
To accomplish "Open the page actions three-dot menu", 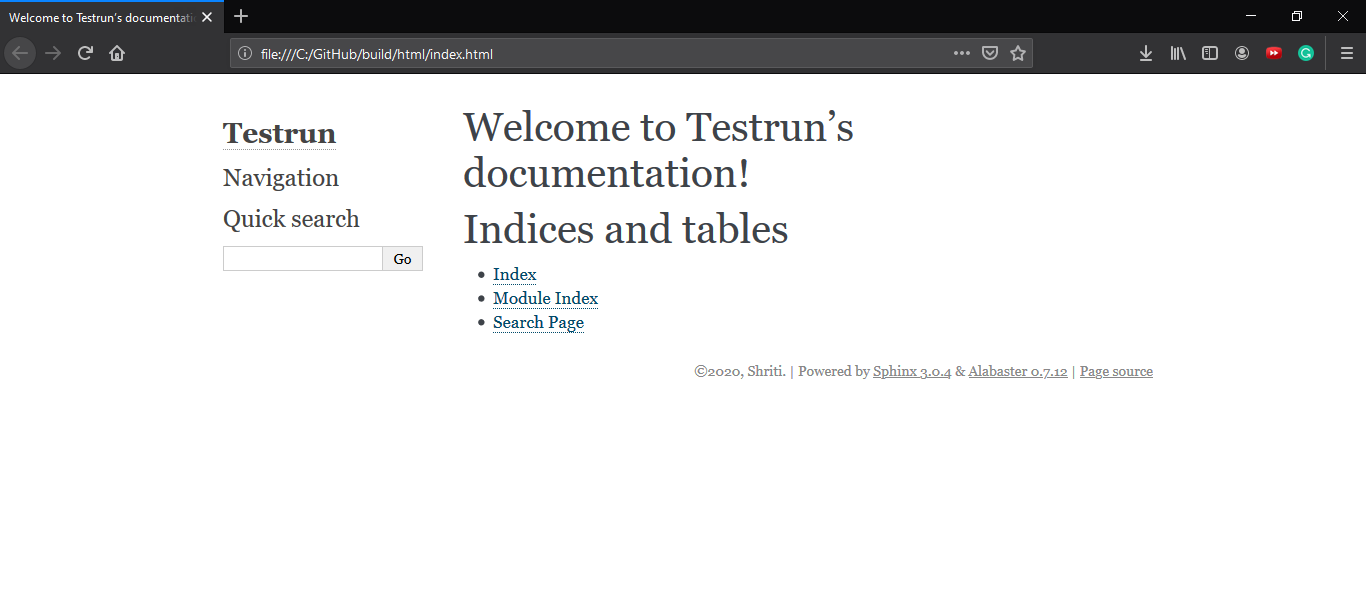I will click(962, 54).
